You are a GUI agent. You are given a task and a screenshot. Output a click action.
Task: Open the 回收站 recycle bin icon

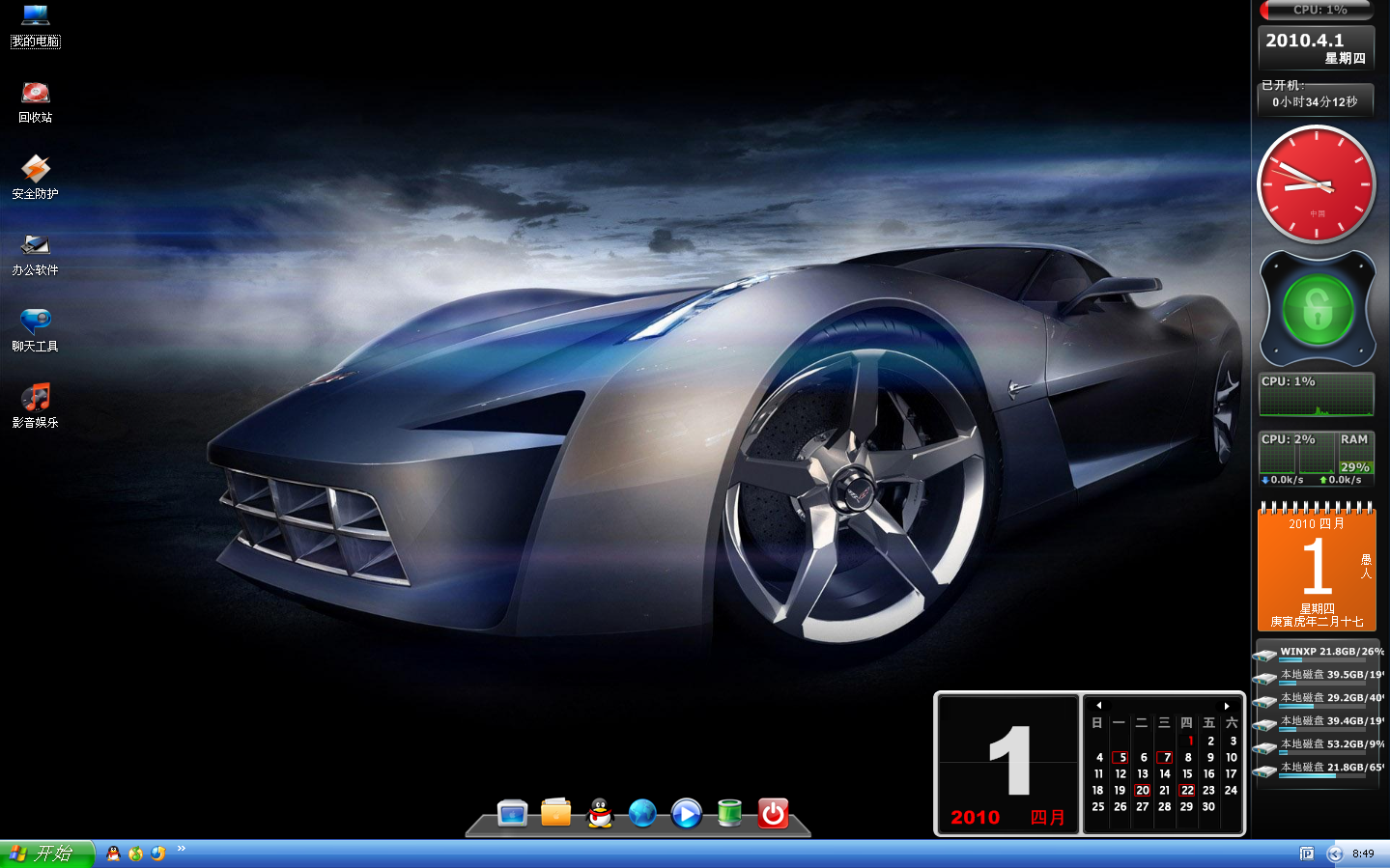click(36, 101)
